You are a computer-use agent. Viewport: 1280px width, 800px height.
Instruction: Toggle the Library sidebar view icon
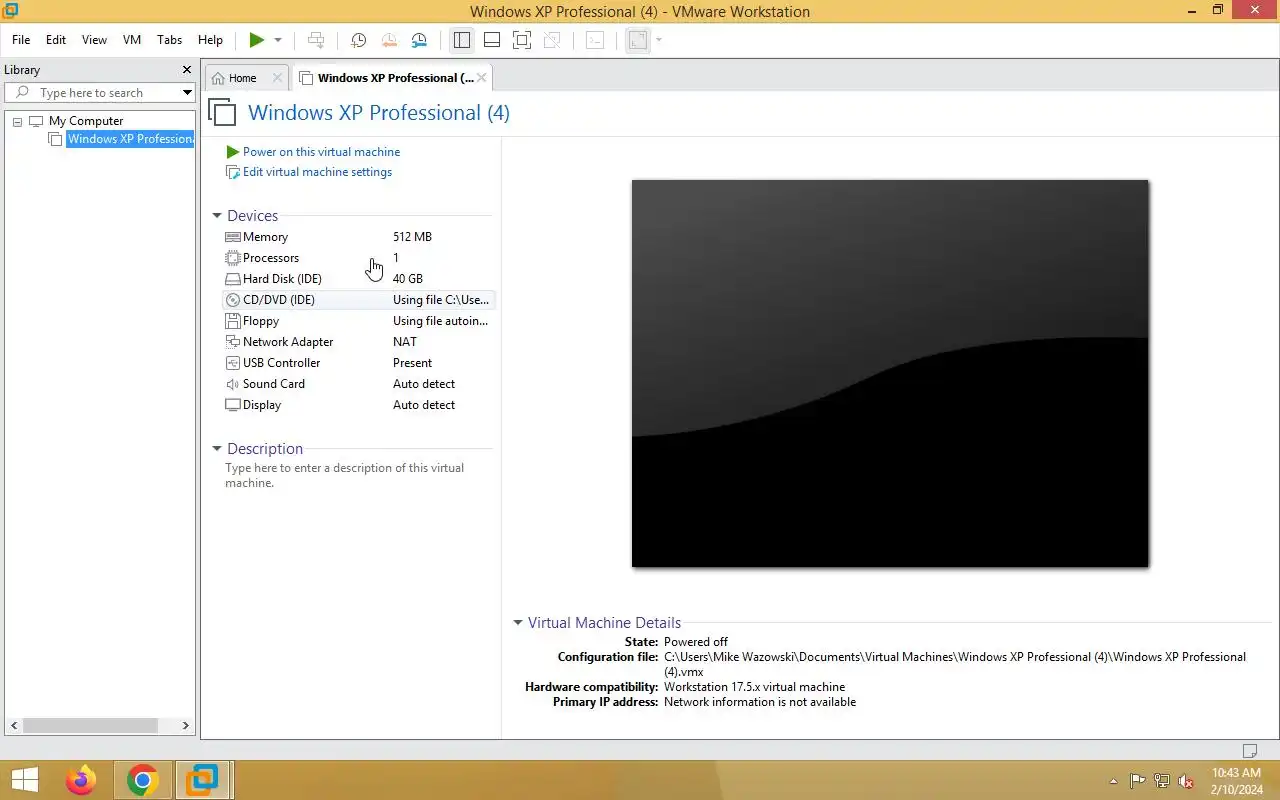point(461,40)
